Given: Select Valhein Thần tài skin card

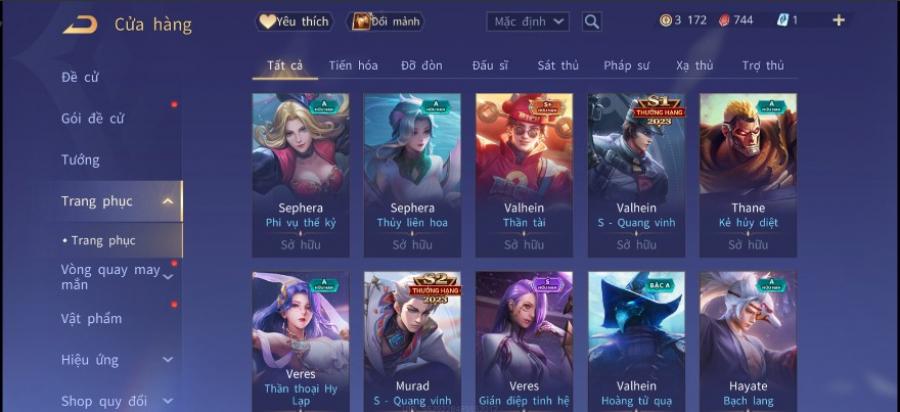Looking at the screenshot, I should tap(524, 175).
